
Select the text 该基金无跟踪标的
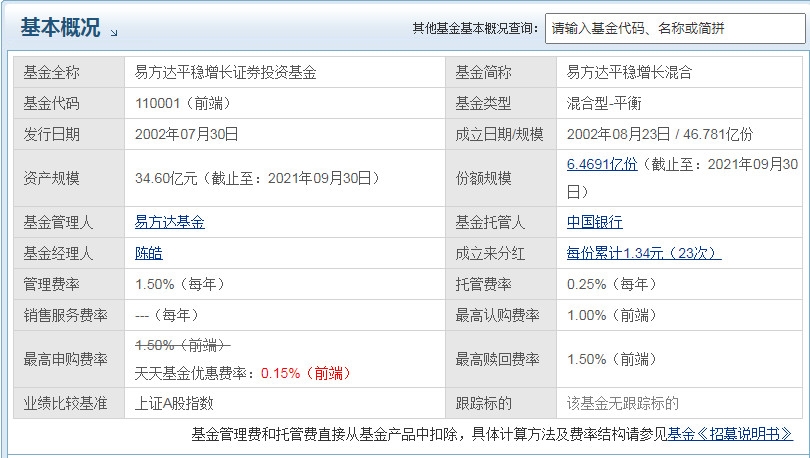pyautogui.click(x=622, y=403)
